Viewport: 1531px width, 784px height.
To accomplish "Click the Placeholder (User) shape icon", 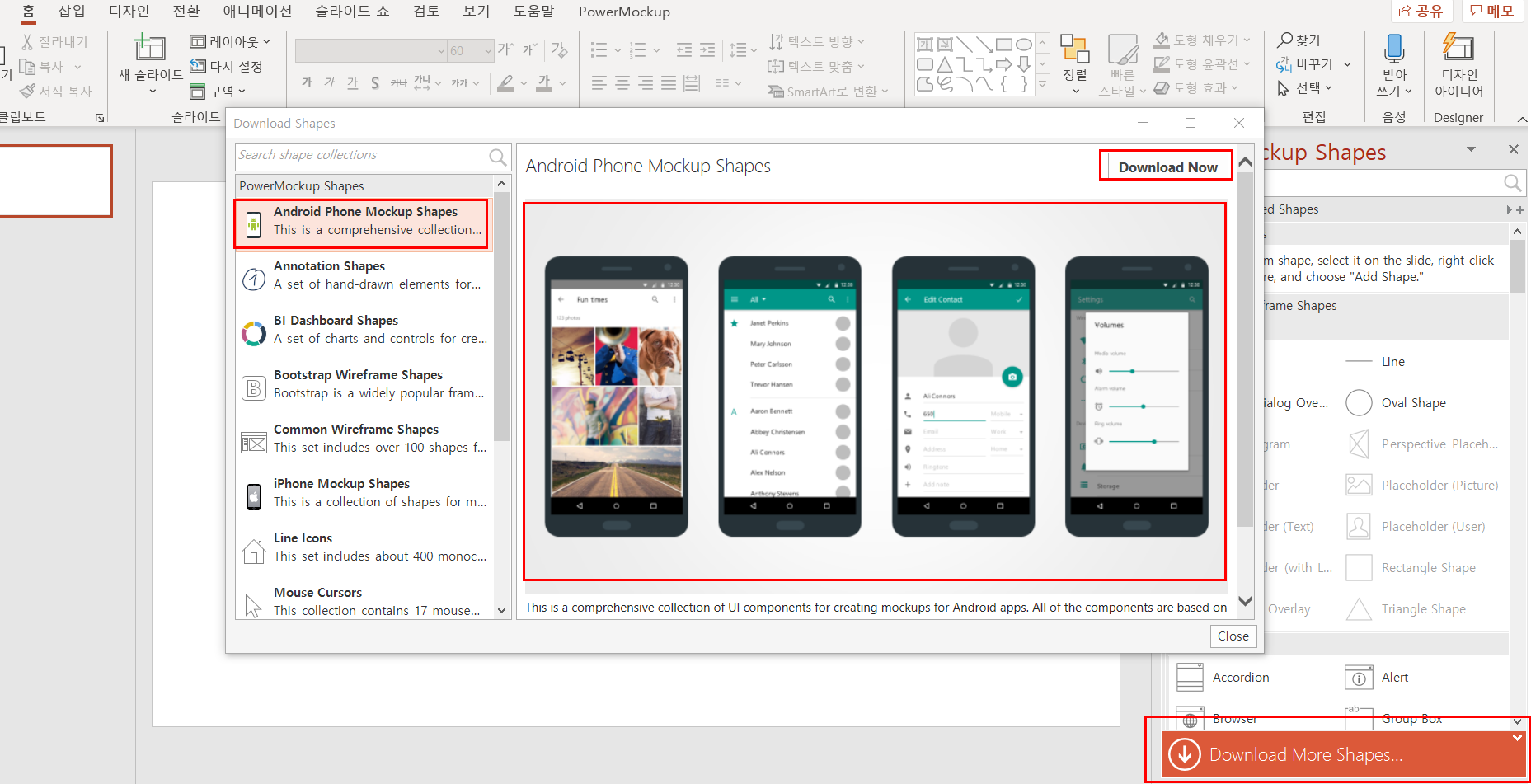I will click(1359, 527).
